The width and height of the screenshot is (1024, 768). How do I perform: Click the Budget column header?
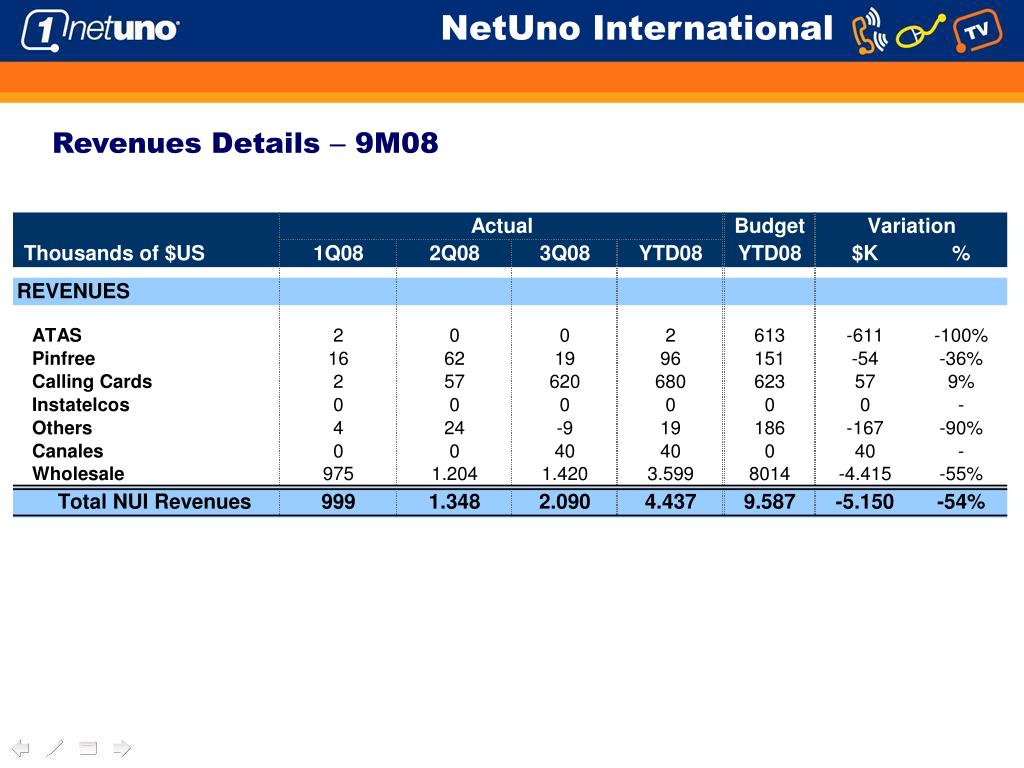point(769,226)
